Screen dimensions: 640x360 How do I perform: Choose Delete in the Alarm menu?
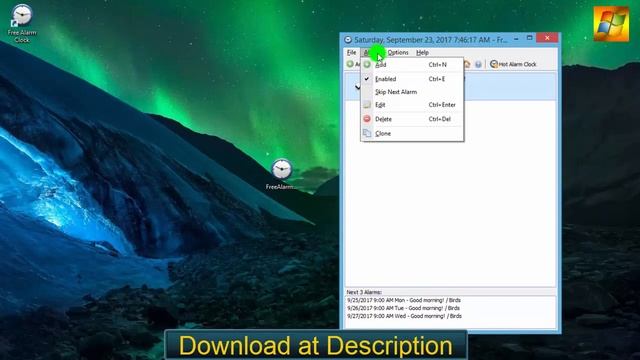point(412,119)
